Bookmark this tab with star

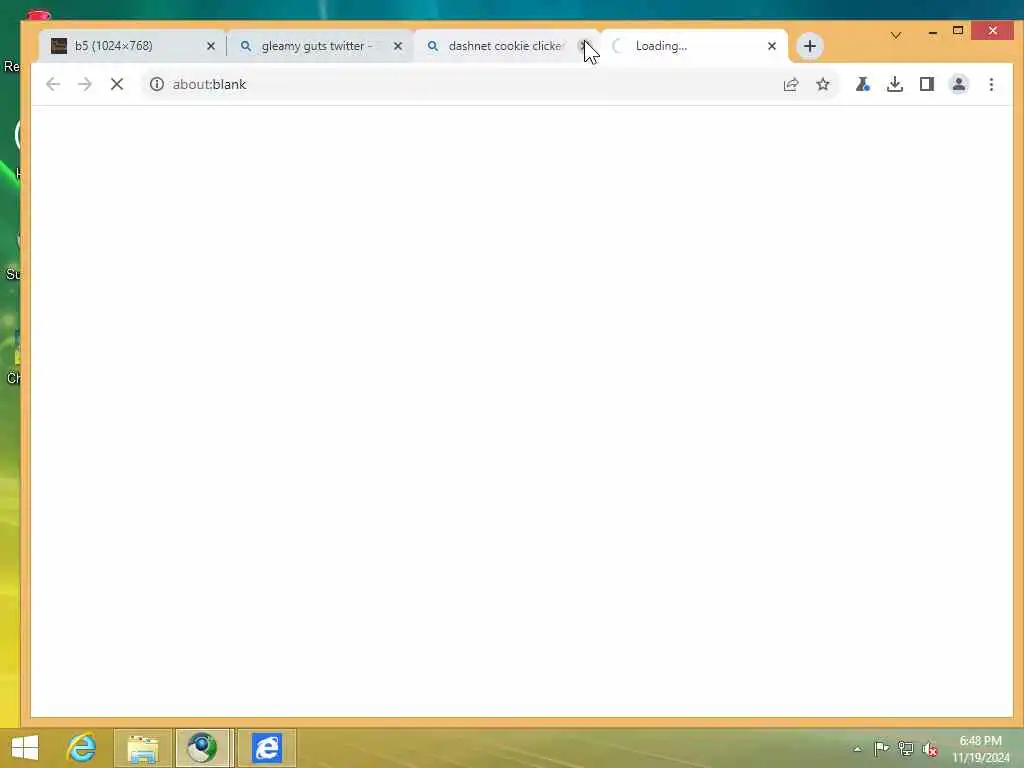[x=823, y=84]
